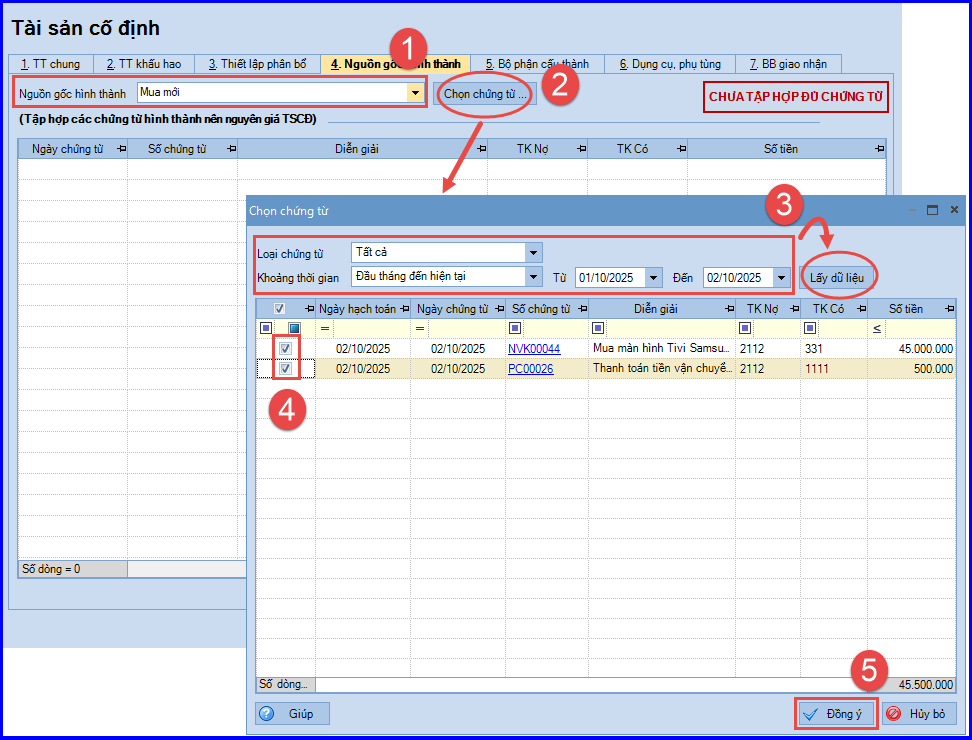
Task: Uncheck the PC00026 row checkbox
Action: pyautogui.click(x=285, y=369)
